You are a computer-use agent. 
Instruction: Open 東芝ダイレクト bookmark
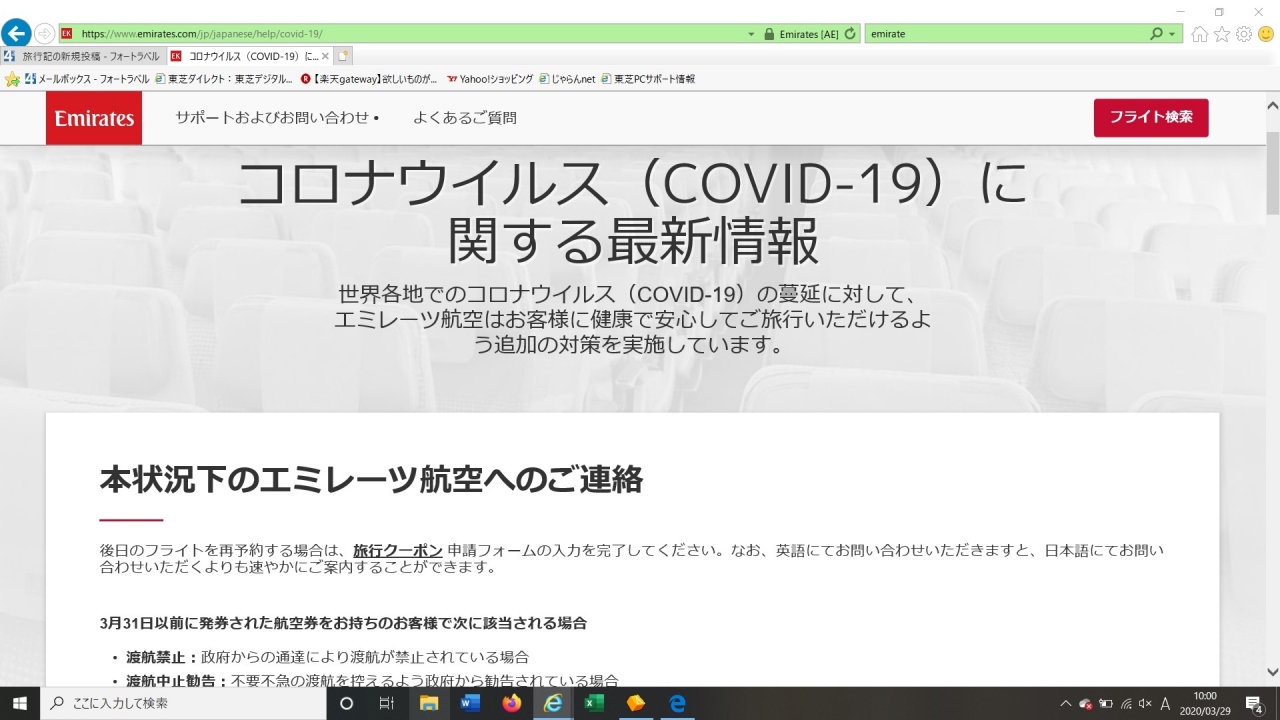(x=224, y=78)
